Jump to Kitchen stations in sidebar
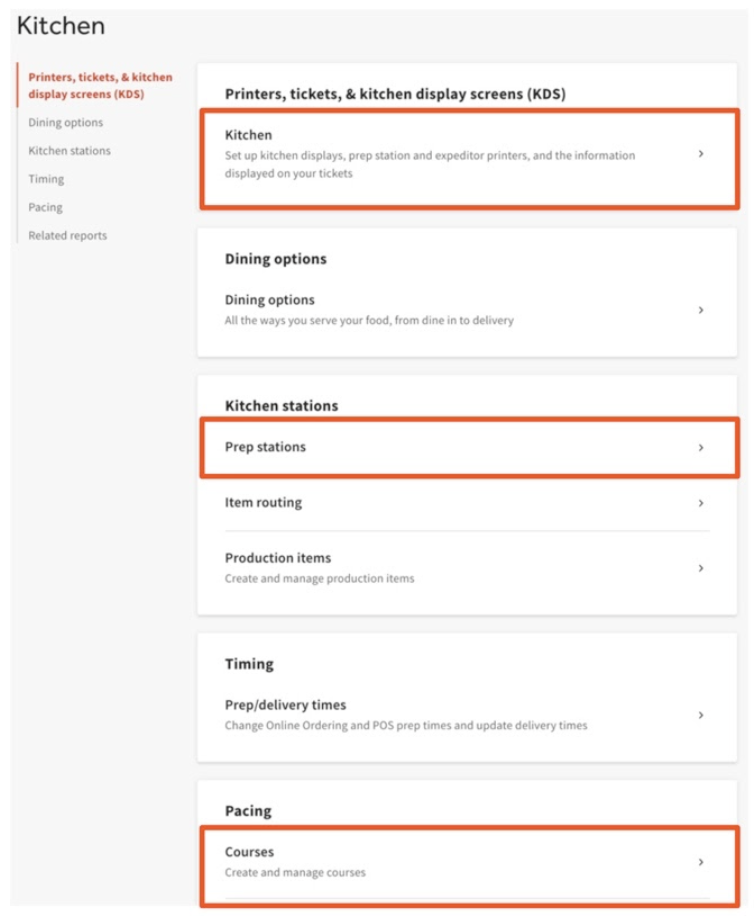Screen dimensions: 756x922 70,151
